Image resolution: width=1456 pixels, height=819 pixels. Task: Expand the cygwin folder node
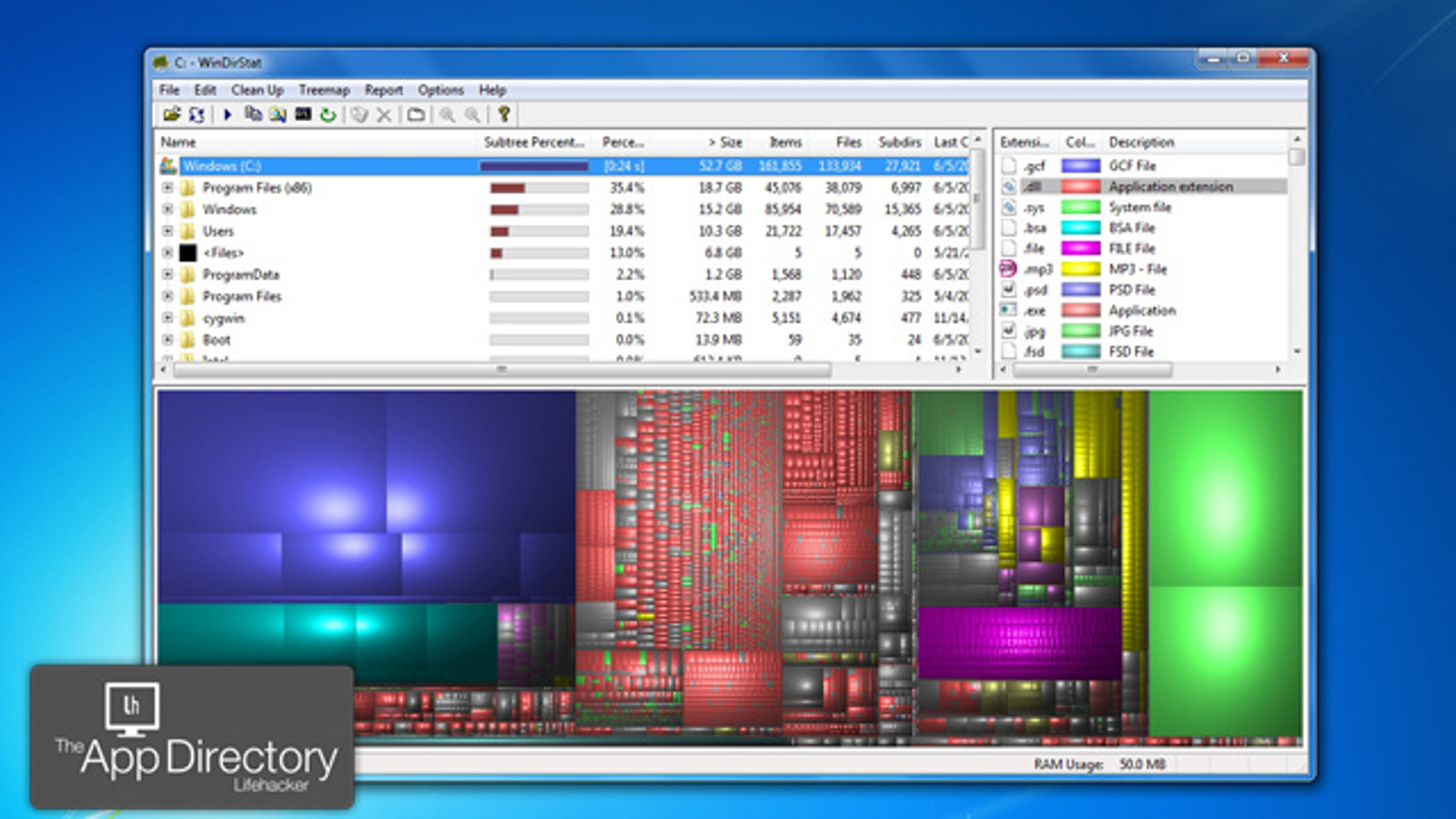[x=167, y=318]
